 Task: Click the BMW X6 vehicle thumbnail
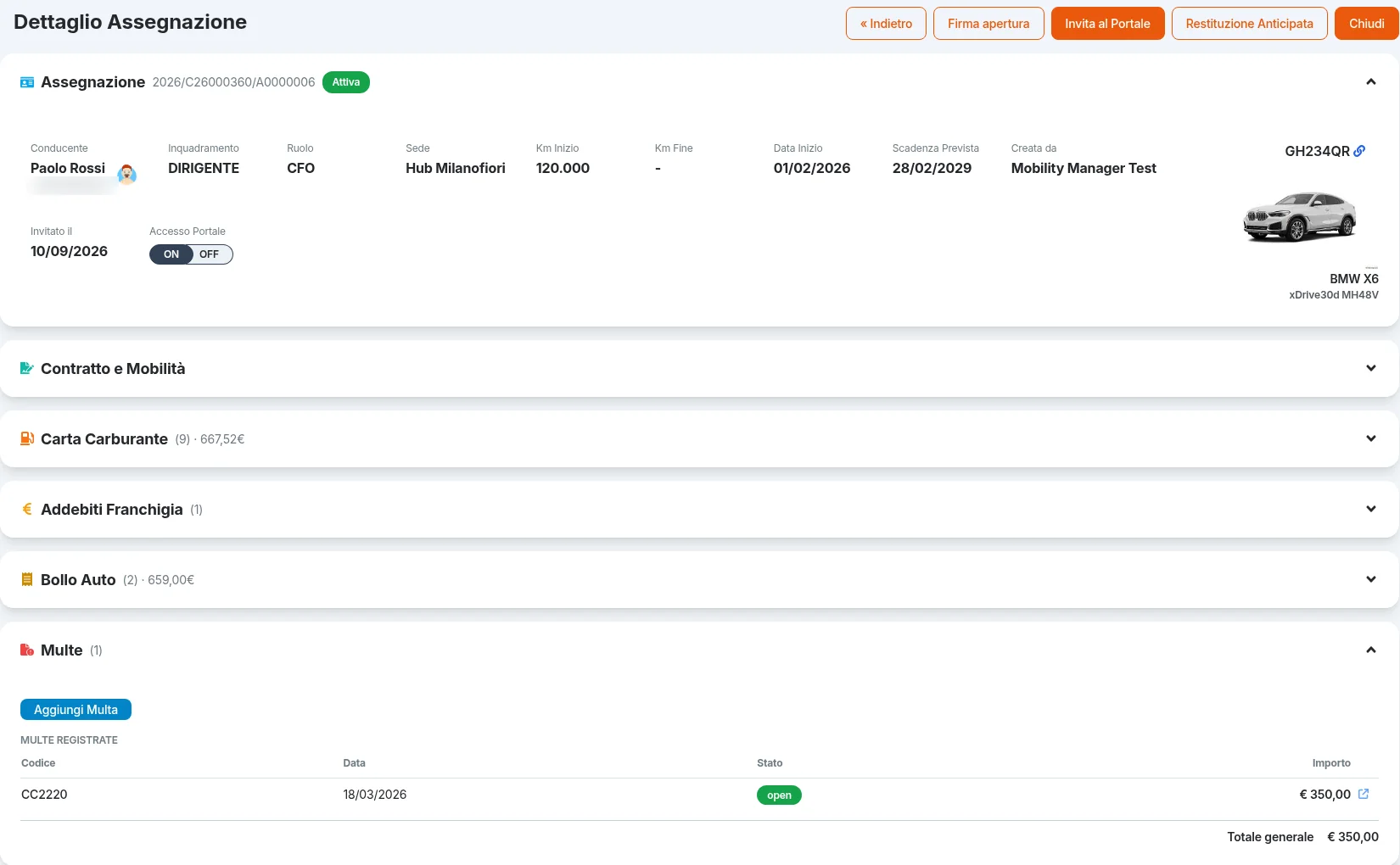pos(1300,217)
